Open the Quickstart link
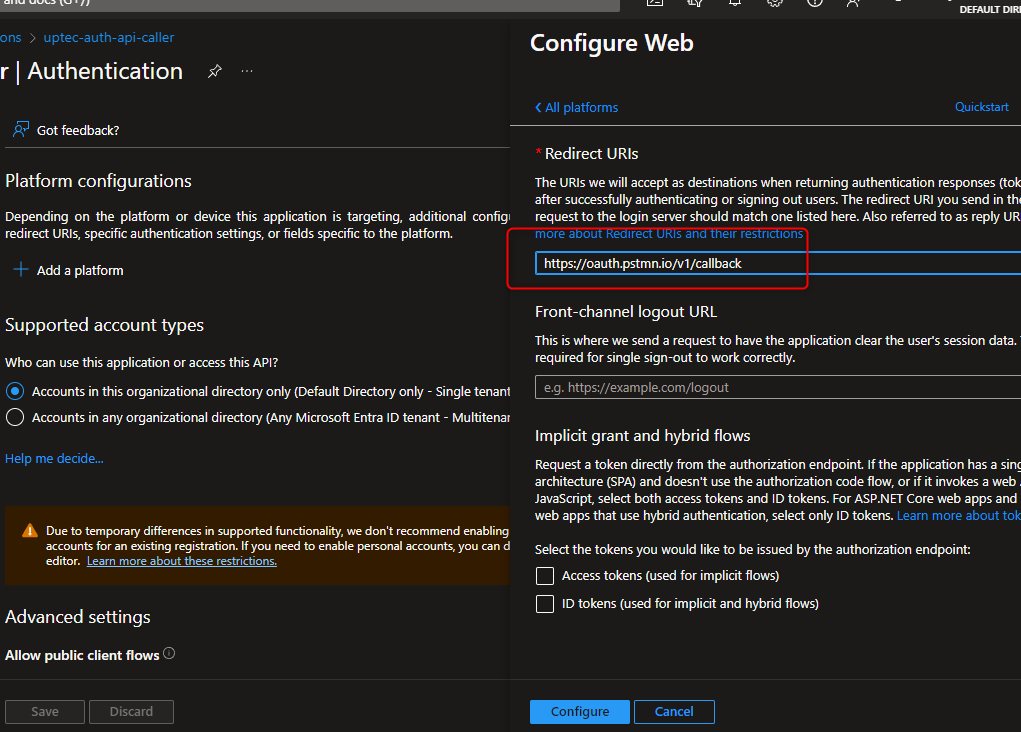 981,107
